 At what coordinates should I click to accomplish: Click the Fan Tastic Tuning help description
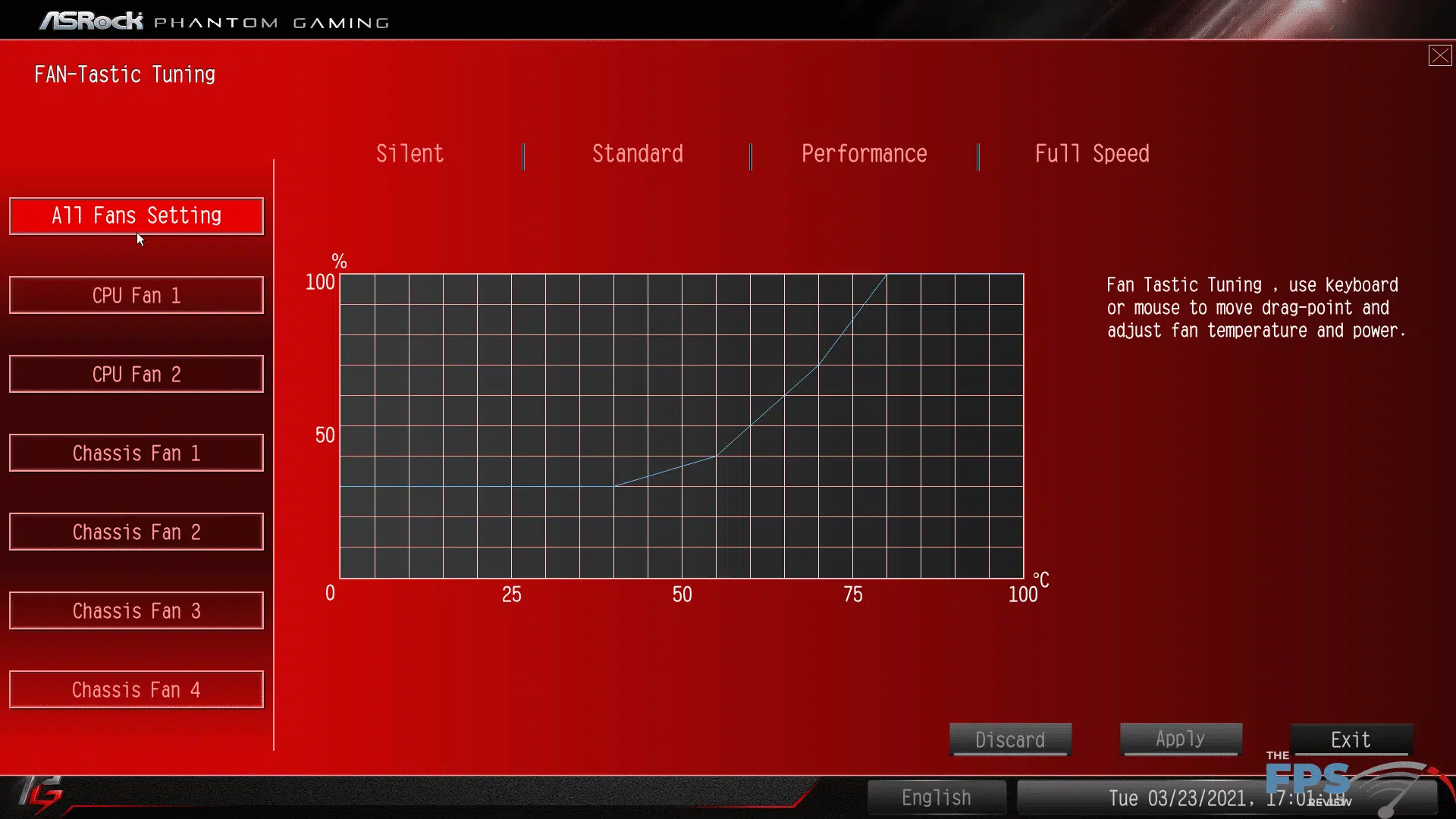(x=1256, y=308)
